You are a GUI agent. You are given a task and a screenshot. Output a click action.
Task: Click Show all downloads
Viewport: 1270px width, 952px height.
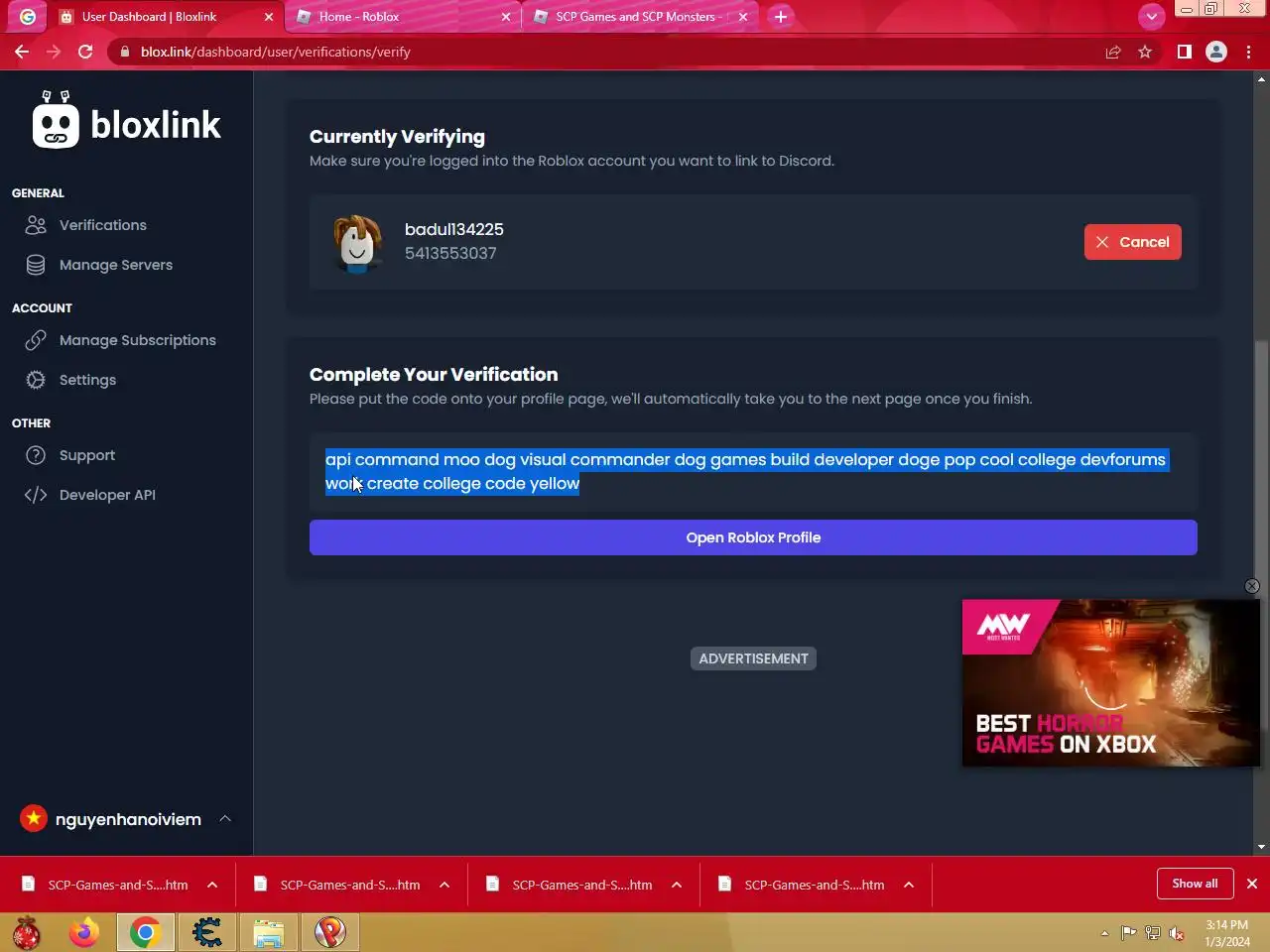pos(1195,884)
